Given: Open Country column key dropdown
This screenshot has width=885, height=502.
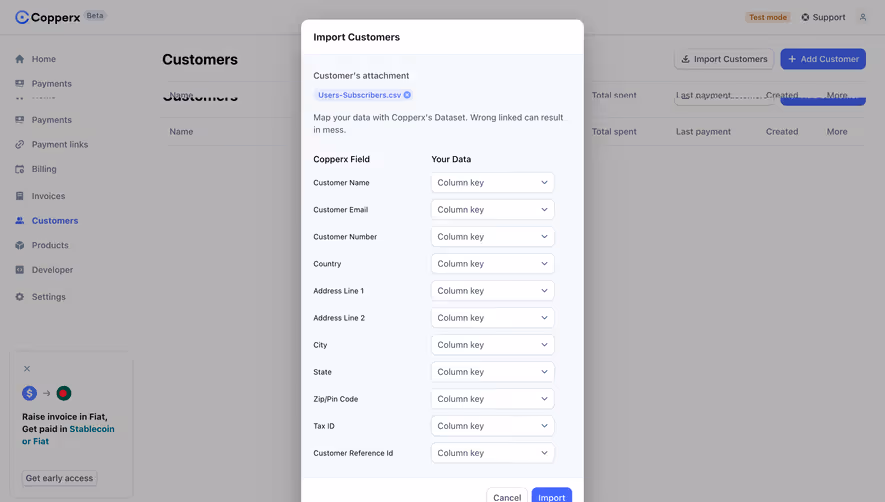Looking at the screenshot, I should coord(492,264).
